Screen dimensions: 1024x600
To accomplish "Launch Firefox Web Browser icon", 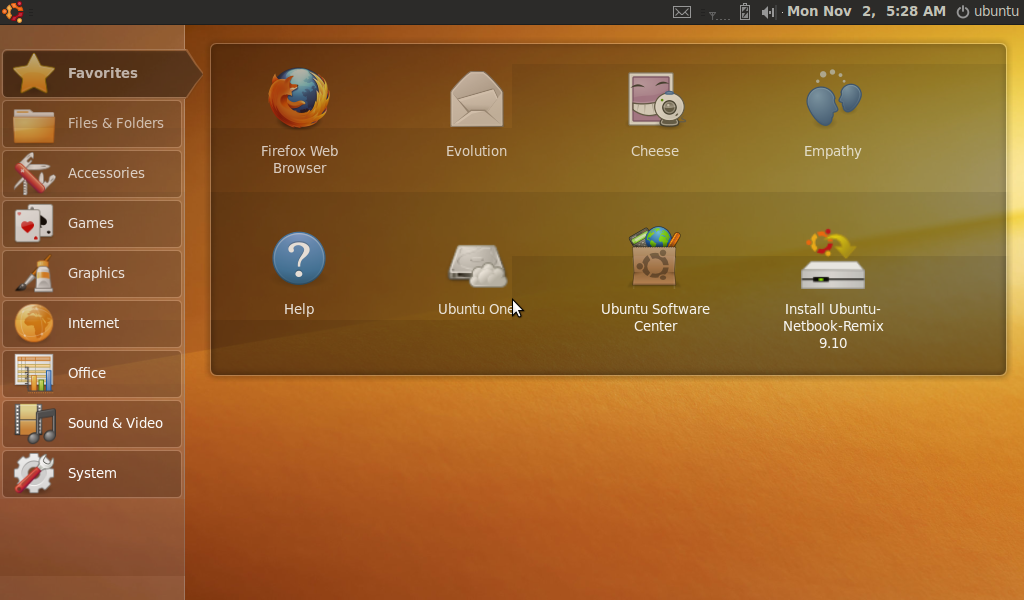I will (299, 99).
